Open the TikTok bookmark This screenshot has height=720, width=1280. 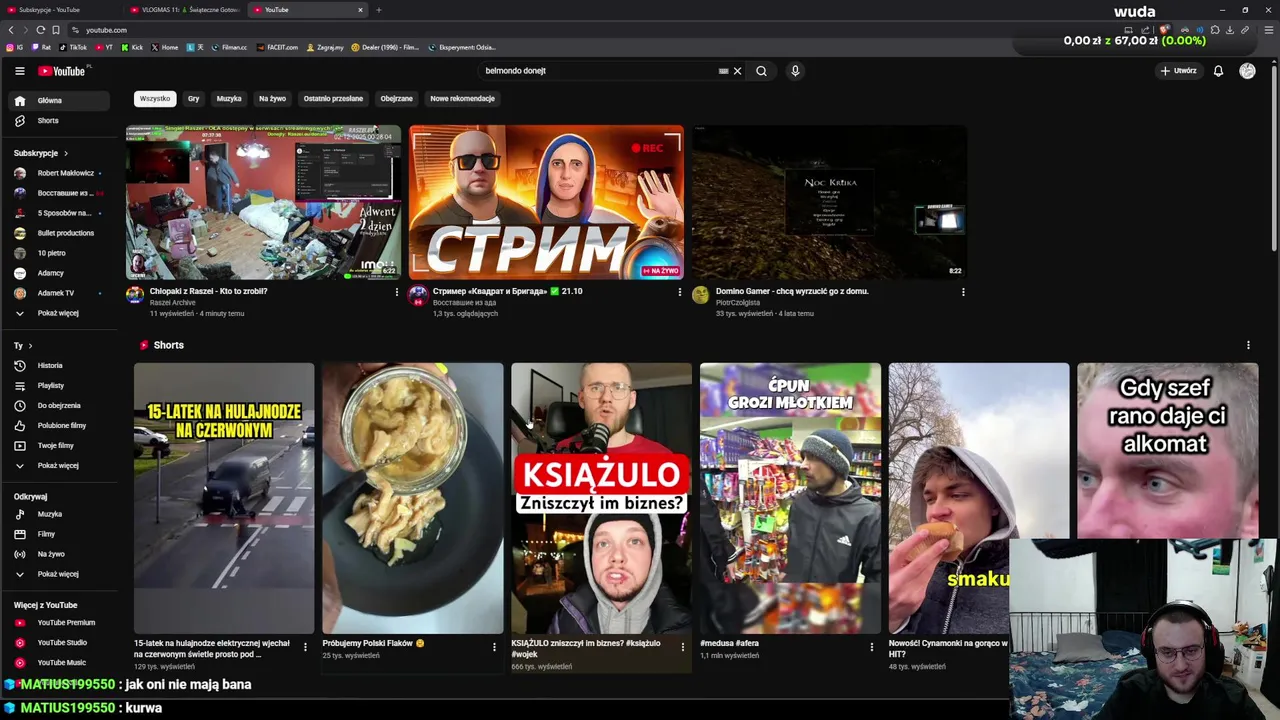[73, 47]
